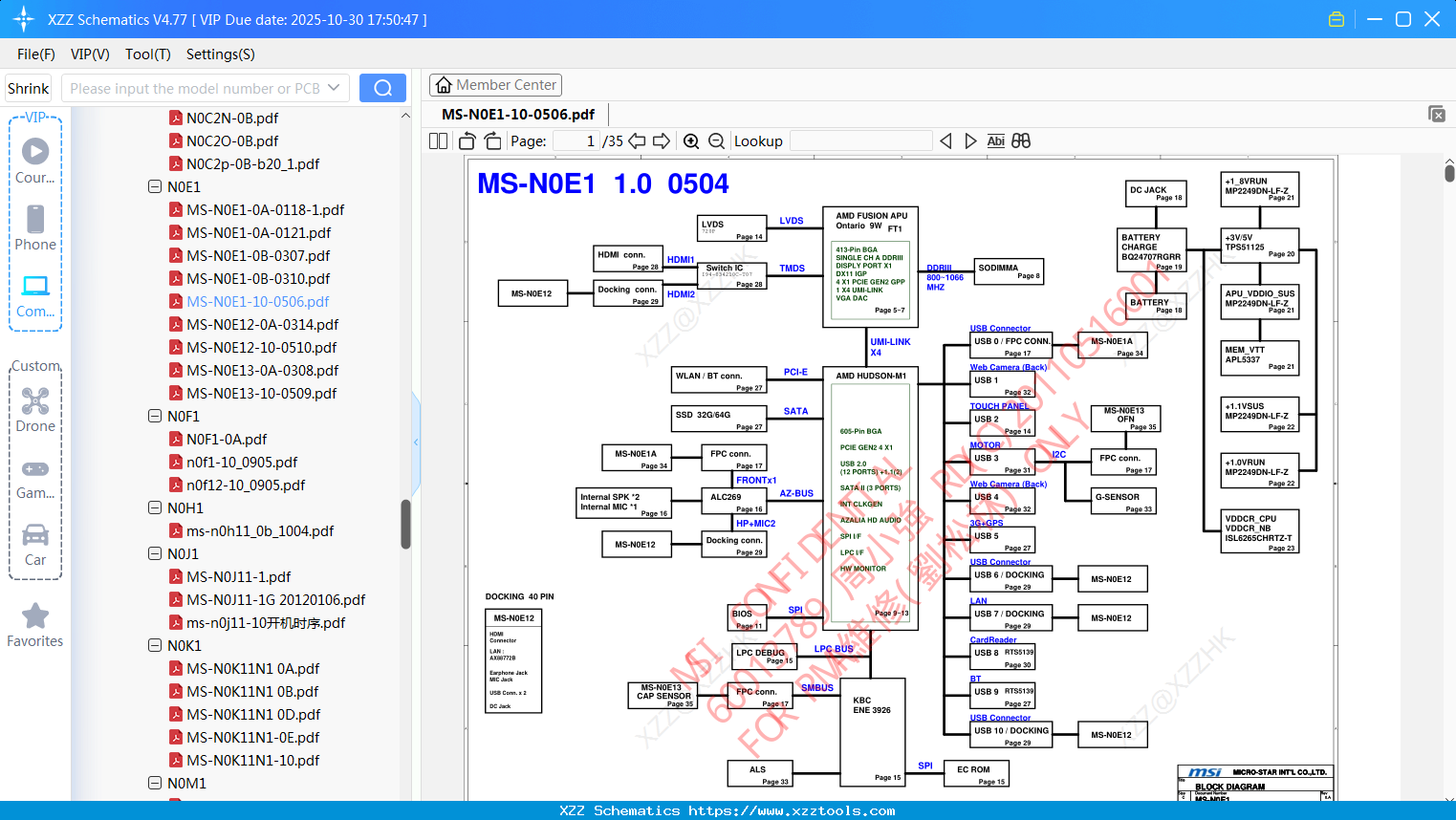Click the page number field
This screenshot has width=1456, height=820.
click(576, 140)
